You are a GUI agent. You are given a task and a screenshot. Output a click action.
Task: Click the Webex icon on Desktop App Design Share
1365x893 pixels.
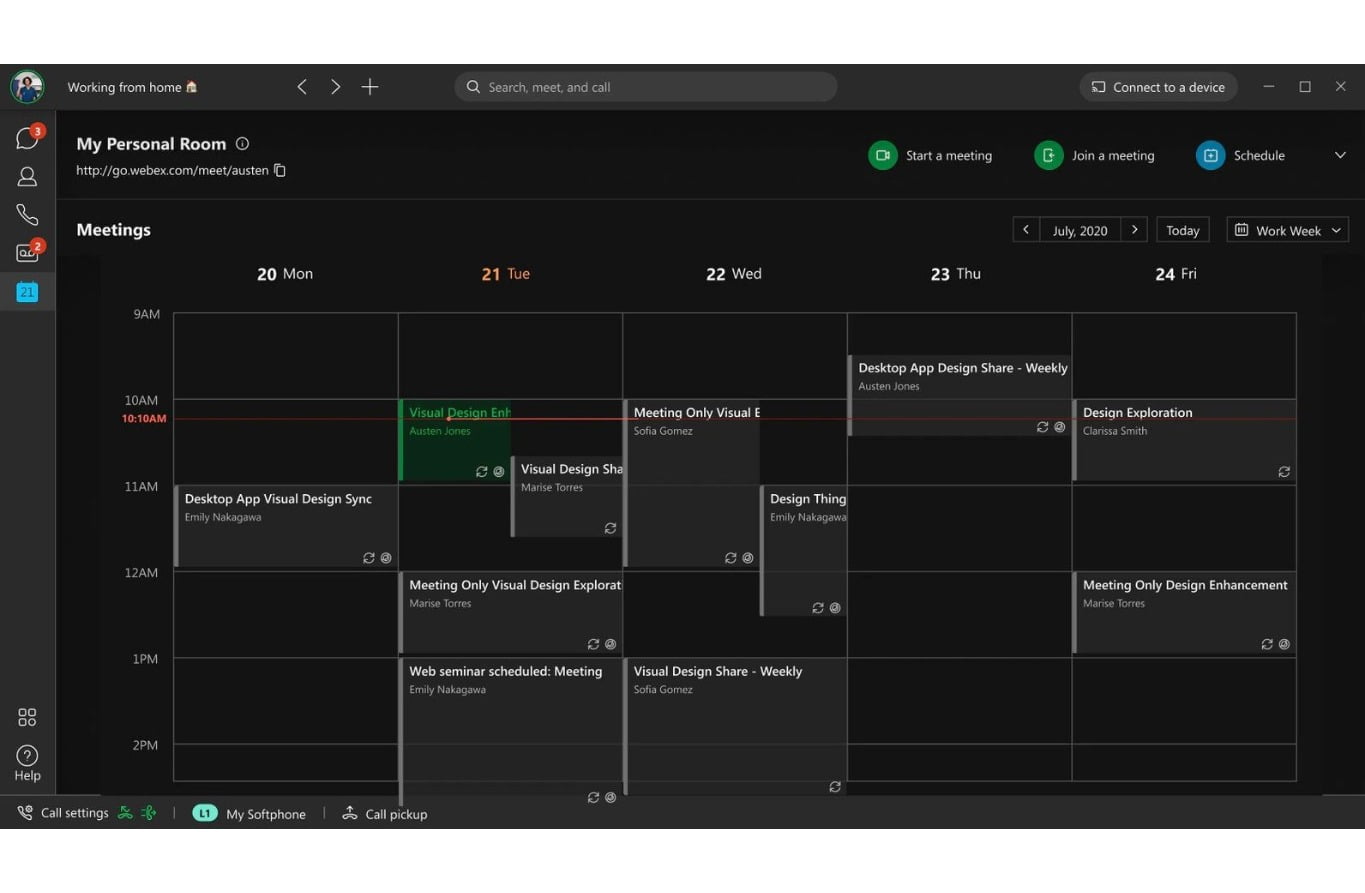[1060, 427]
